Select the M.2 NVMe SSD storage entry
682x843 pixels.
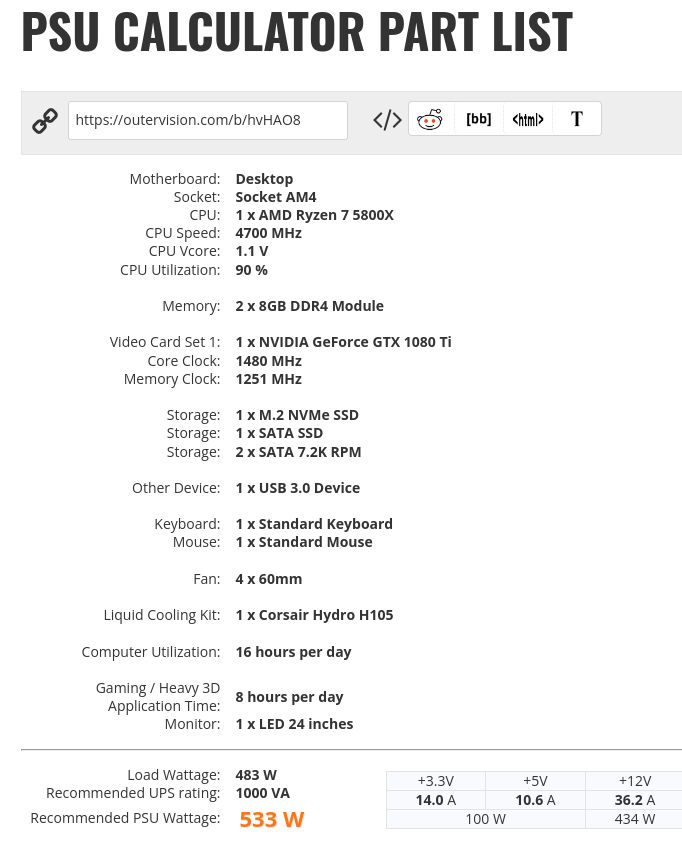297,415
